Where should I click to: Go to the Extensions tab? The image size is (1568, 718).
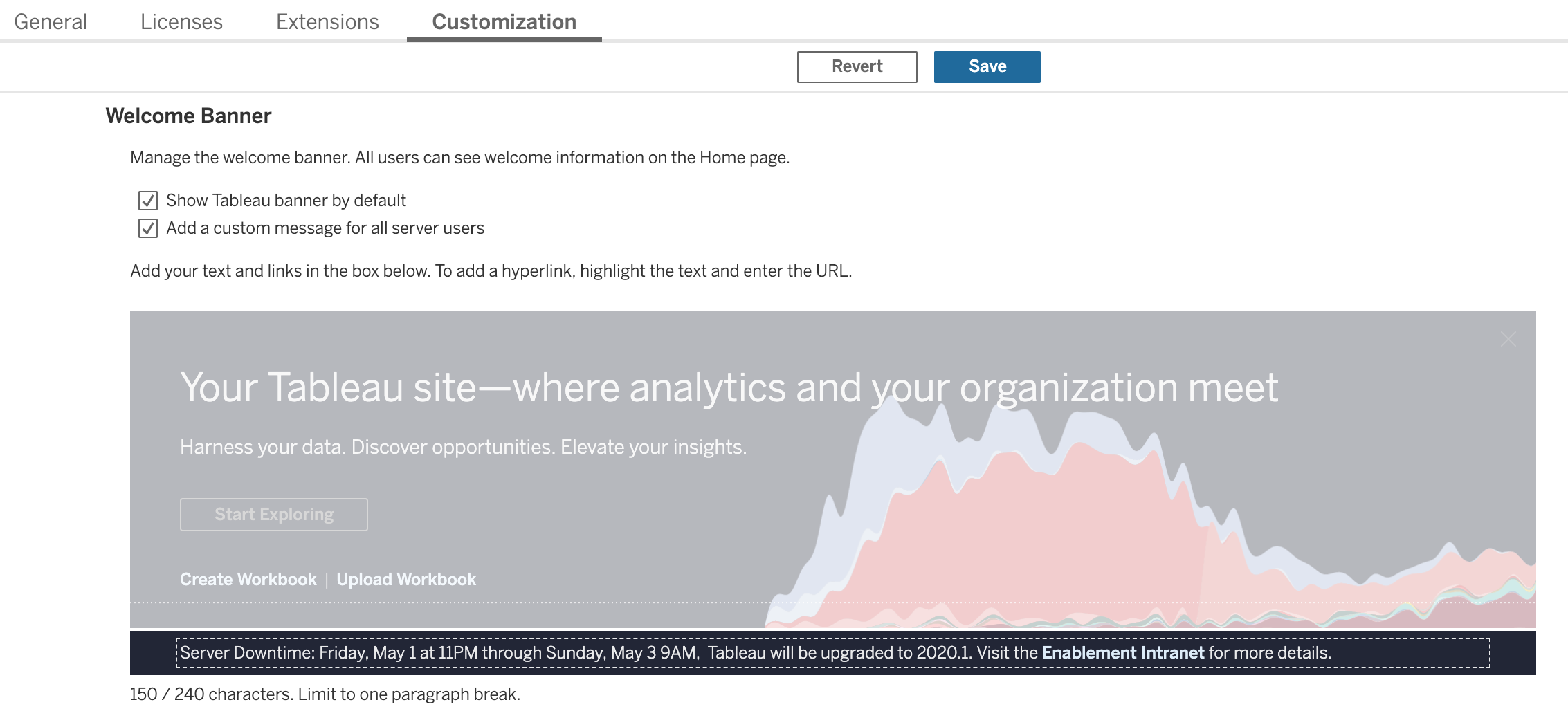pos(327,21)
